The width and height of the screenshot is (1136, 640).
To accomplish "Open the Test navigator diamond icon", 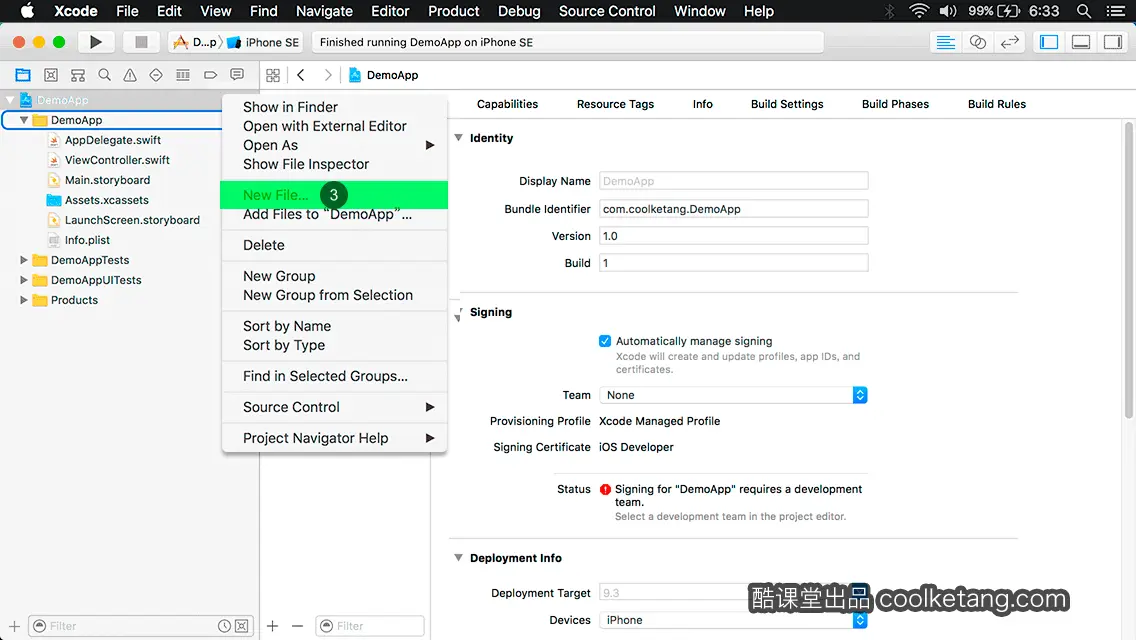I will coord(156,75).
